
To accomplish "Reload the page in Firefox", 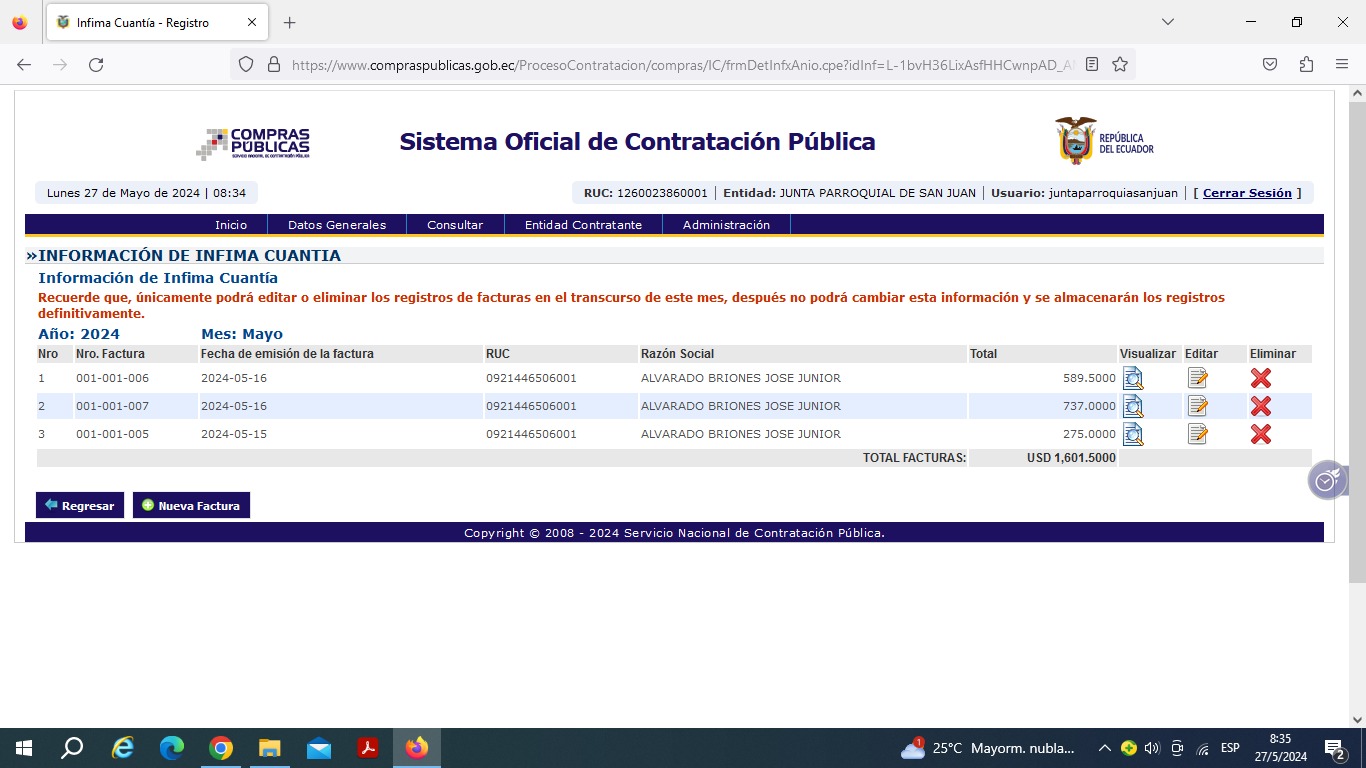I will [96, 64].
